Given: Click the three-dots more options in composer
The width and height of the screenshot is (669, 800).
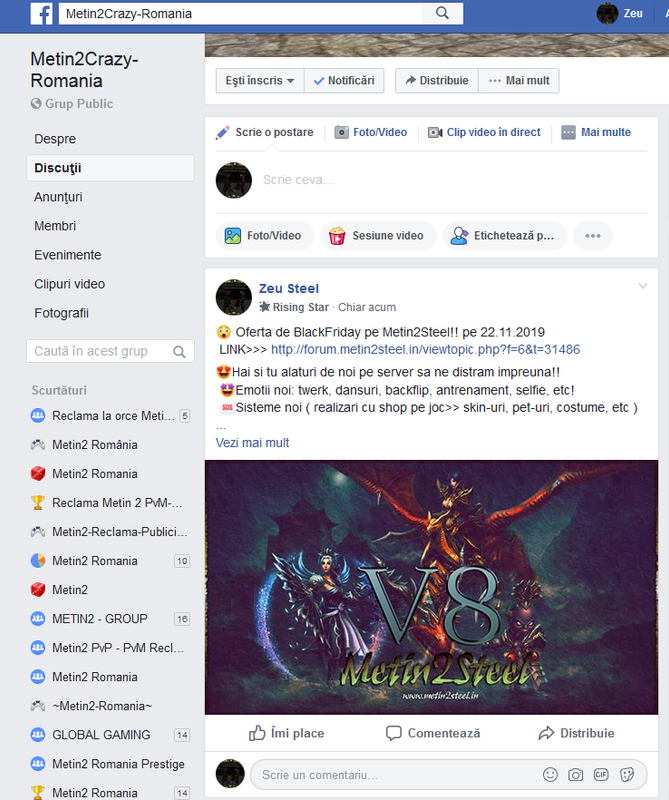Looking at the screenshot, I should [592, 236].
